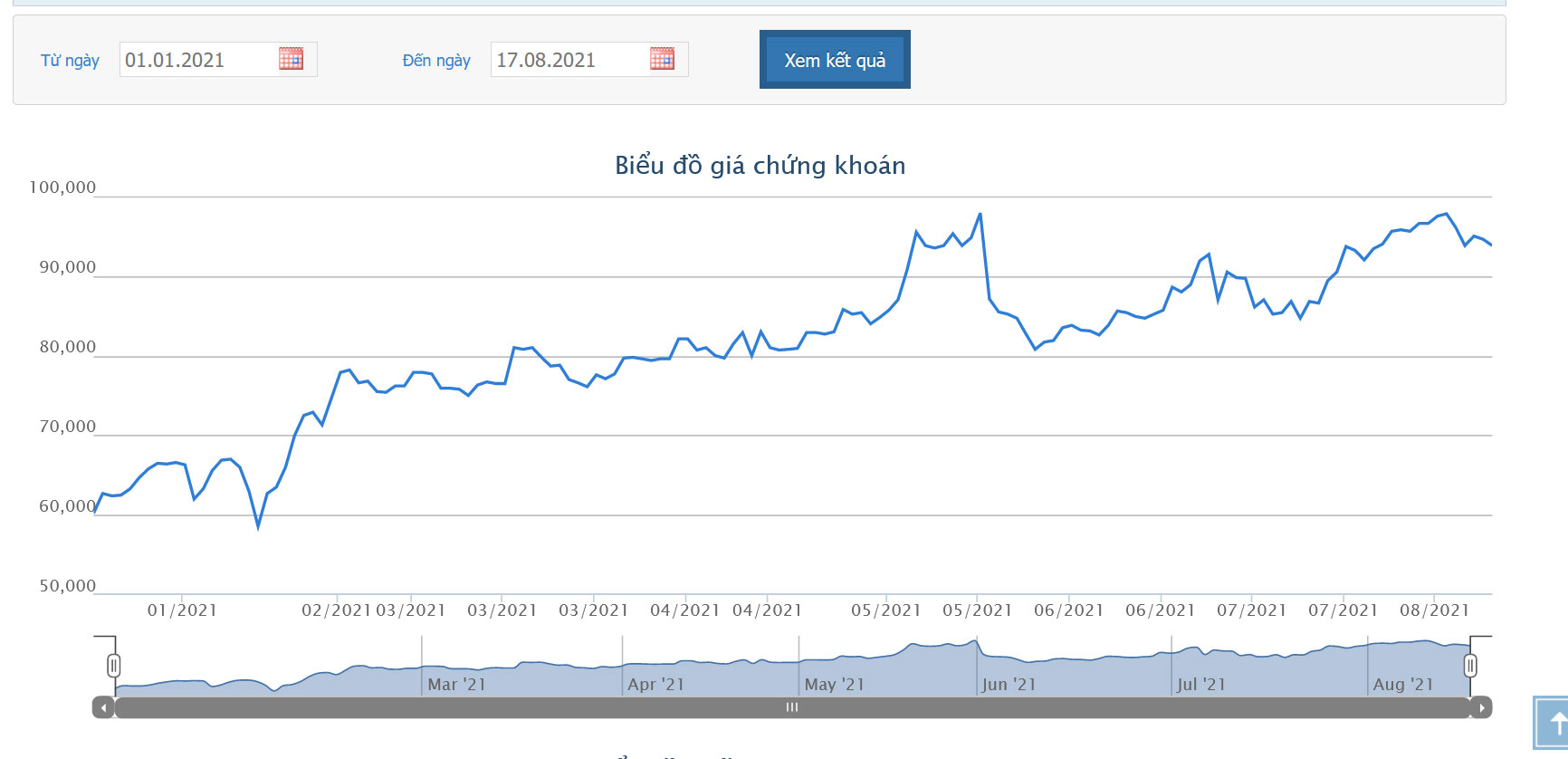Image resolution: width=1568 pixels, height=759 pixels.
Task: Click the May '21 section of the navigator
Action: tap(834, 685)
